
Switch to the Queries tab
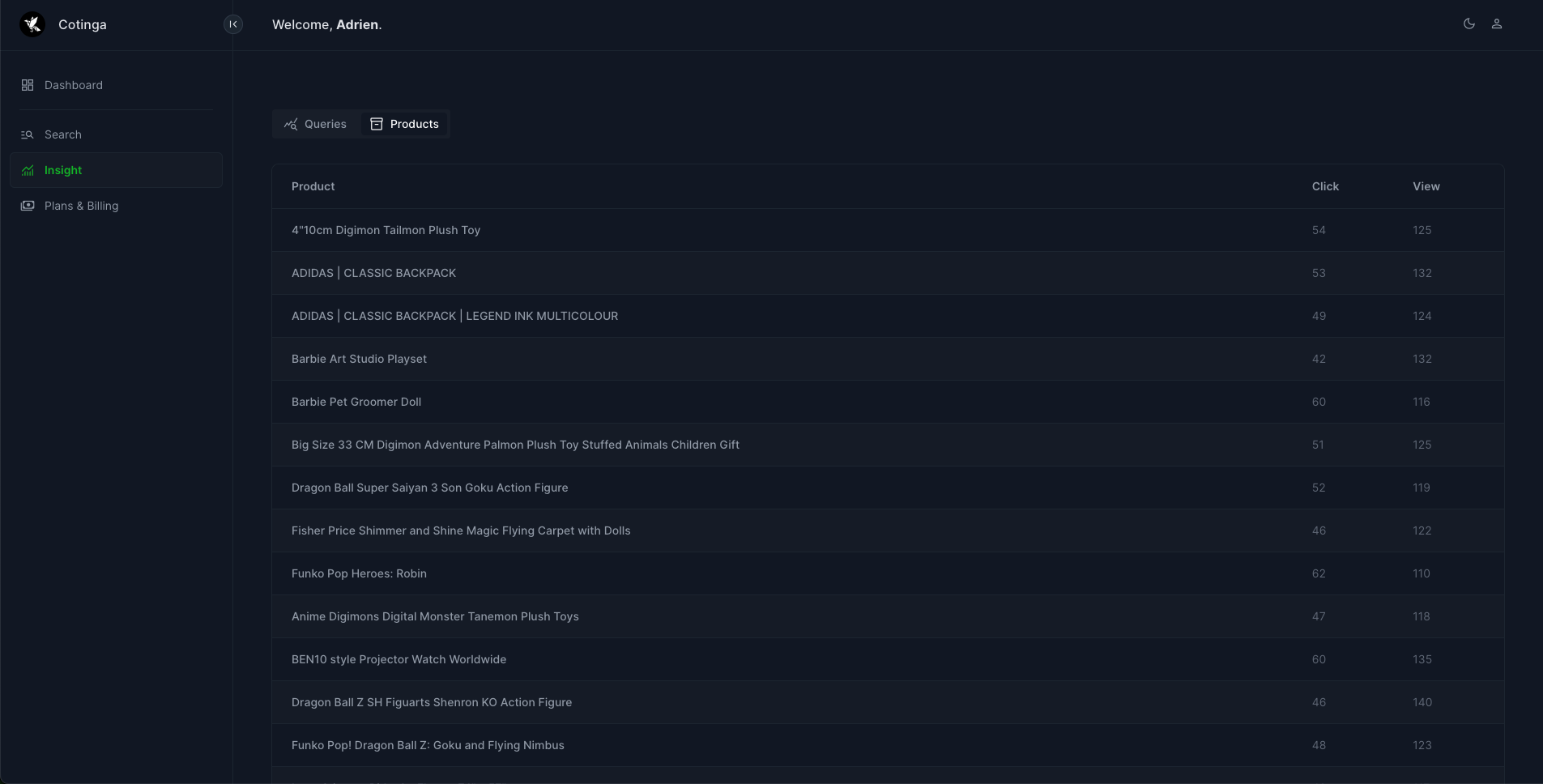tap(316, 124)
